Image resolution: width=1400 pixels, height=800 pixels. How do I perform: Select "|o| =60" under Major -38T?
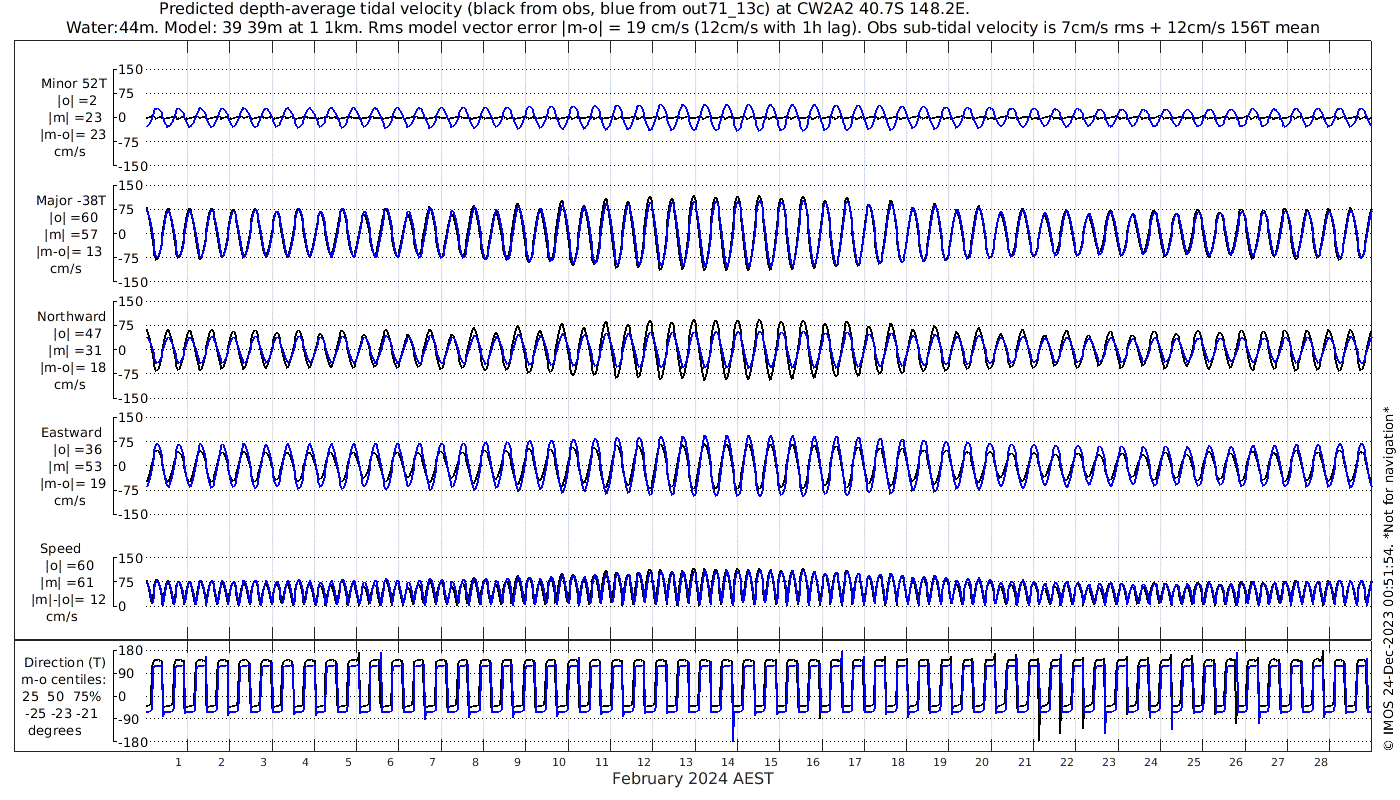click(74, 218)
